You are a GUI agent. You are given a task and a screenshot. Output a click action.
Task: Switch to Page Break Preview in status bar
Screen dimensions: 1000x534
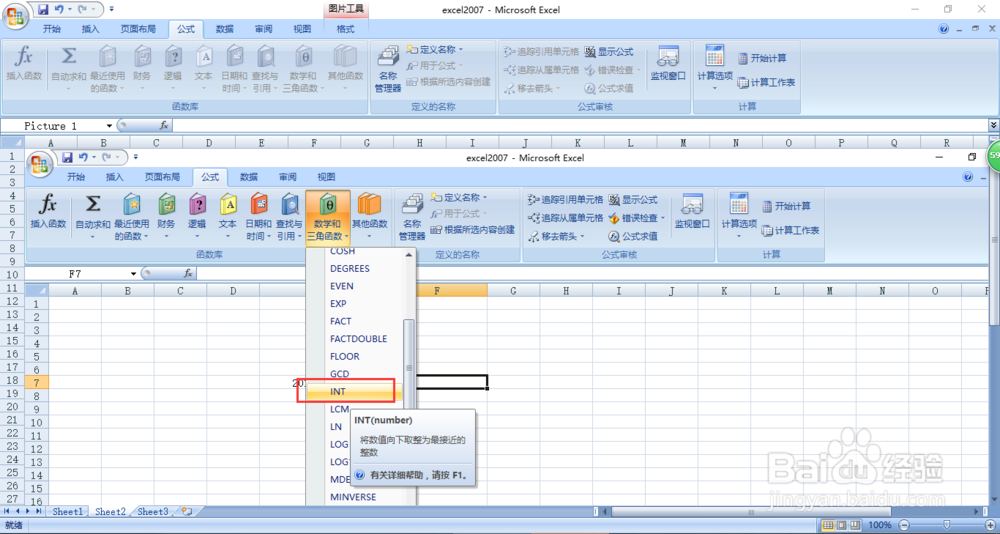(856, 525)
